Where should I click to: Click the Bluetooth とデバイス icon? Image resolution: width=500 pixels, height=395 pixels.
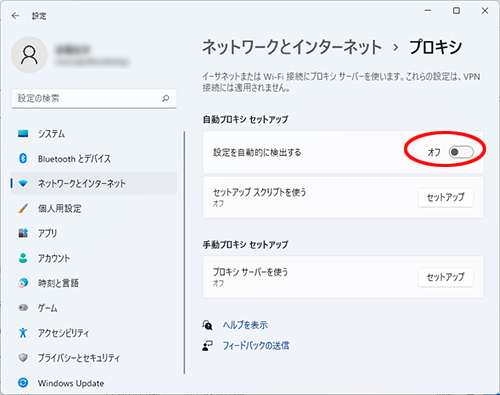coord(23,158)
